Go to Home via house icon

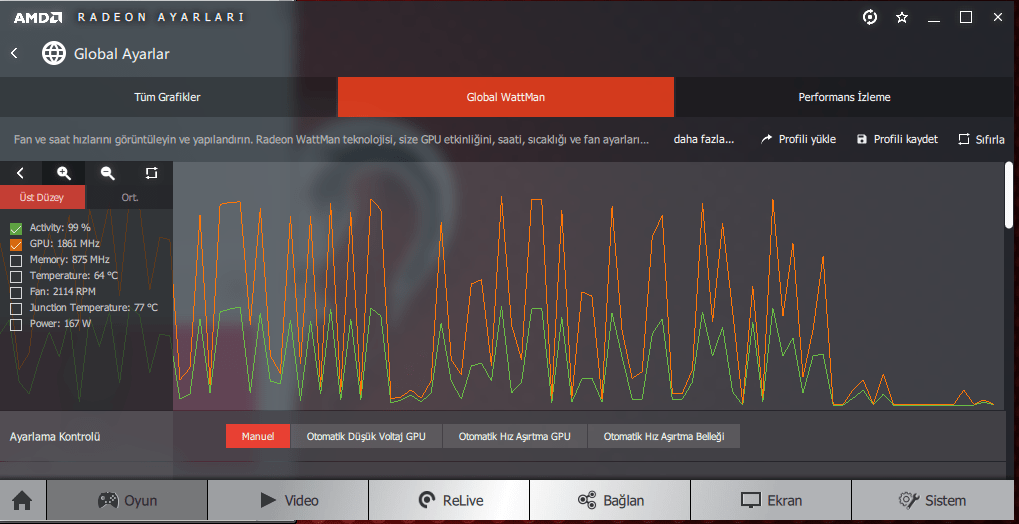pos(23,501)
